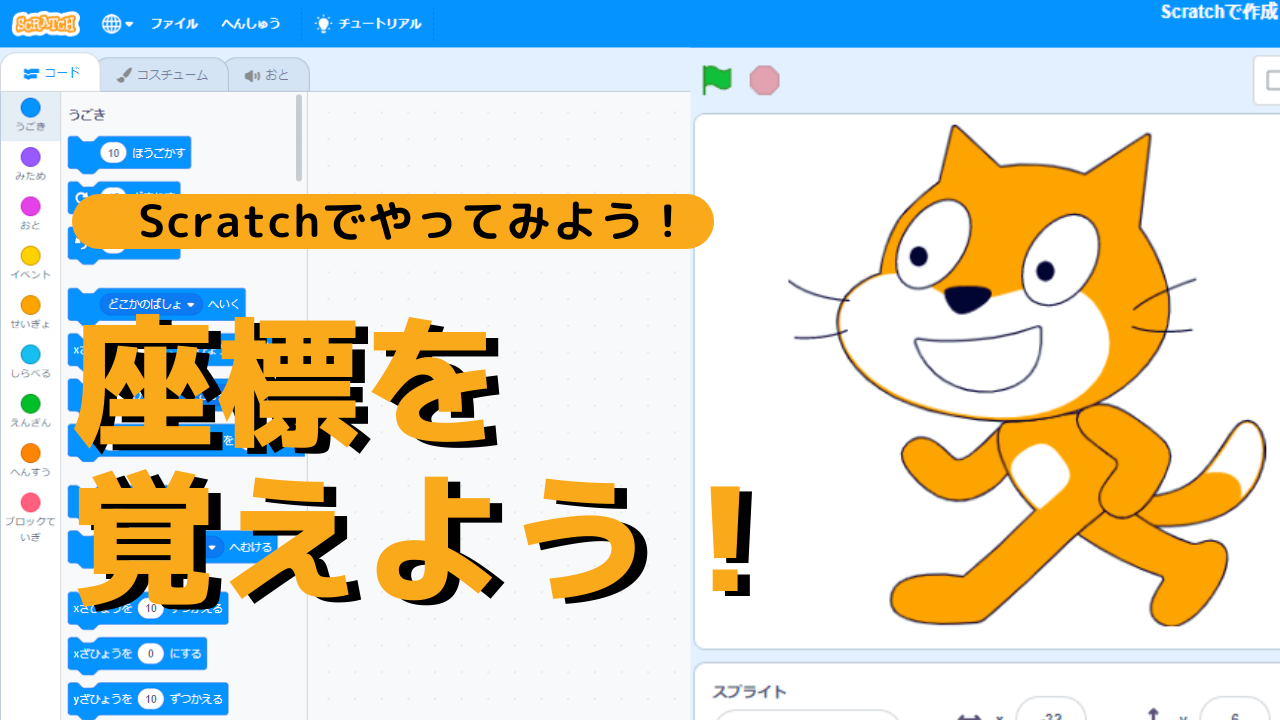This screenshot has width=1280, height=720.
Task: Select the へんすう (Variables) category circle
Action: (31, 453)
